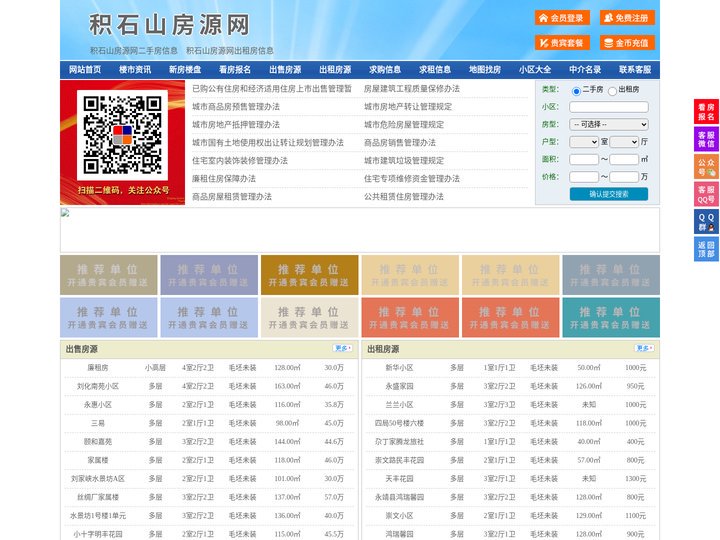Click the QR code image
Viewport: 720px width, 540px height.
click(x=122, y=135)
